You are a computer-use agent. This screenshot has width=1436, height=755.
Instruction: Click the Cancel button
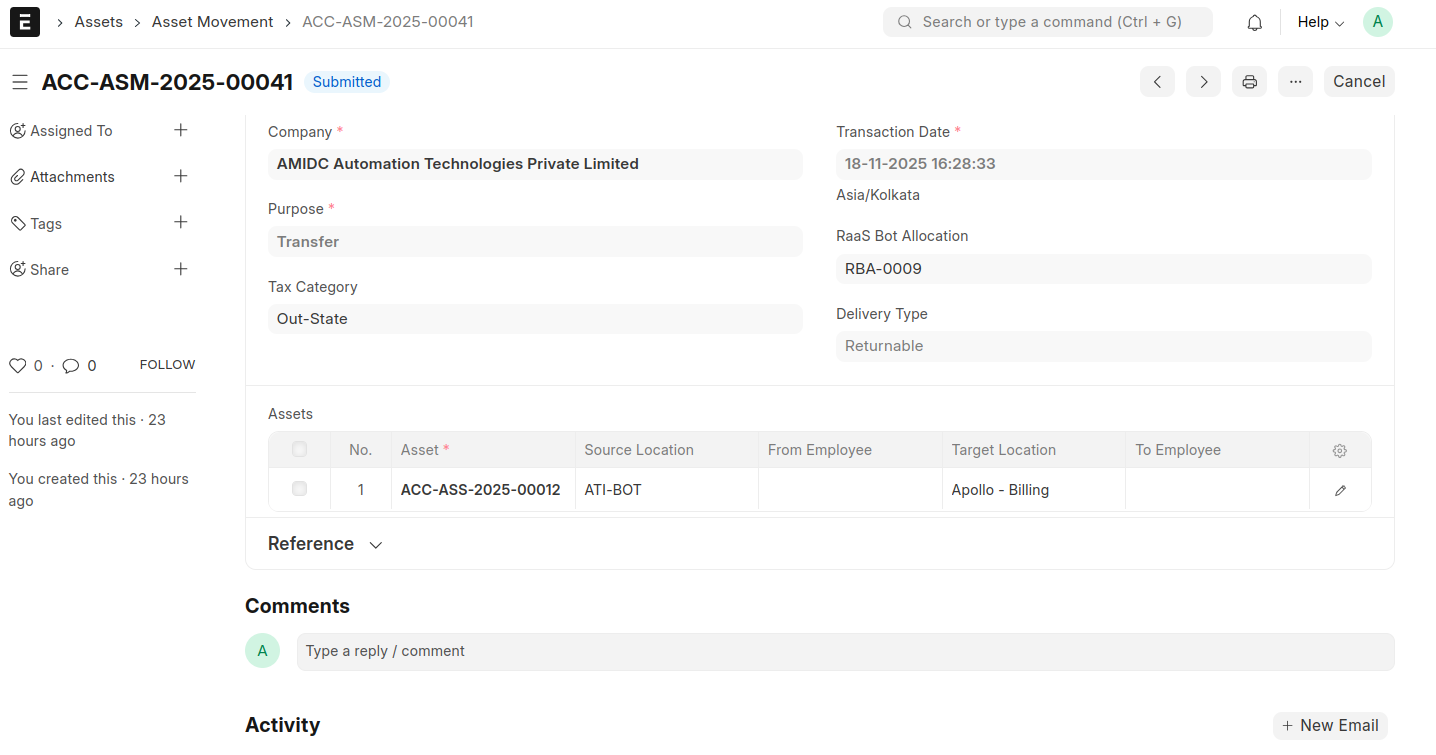pos(1358,82)
